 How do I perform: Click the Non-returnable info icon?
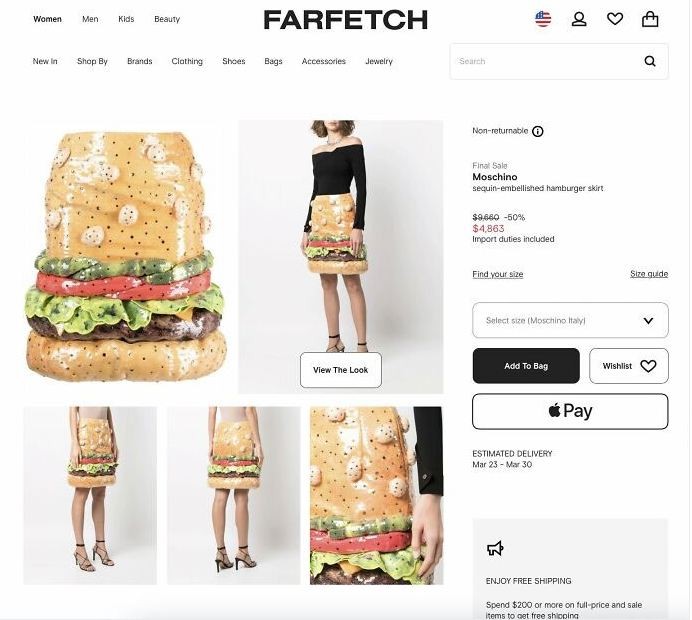[538, 131]
